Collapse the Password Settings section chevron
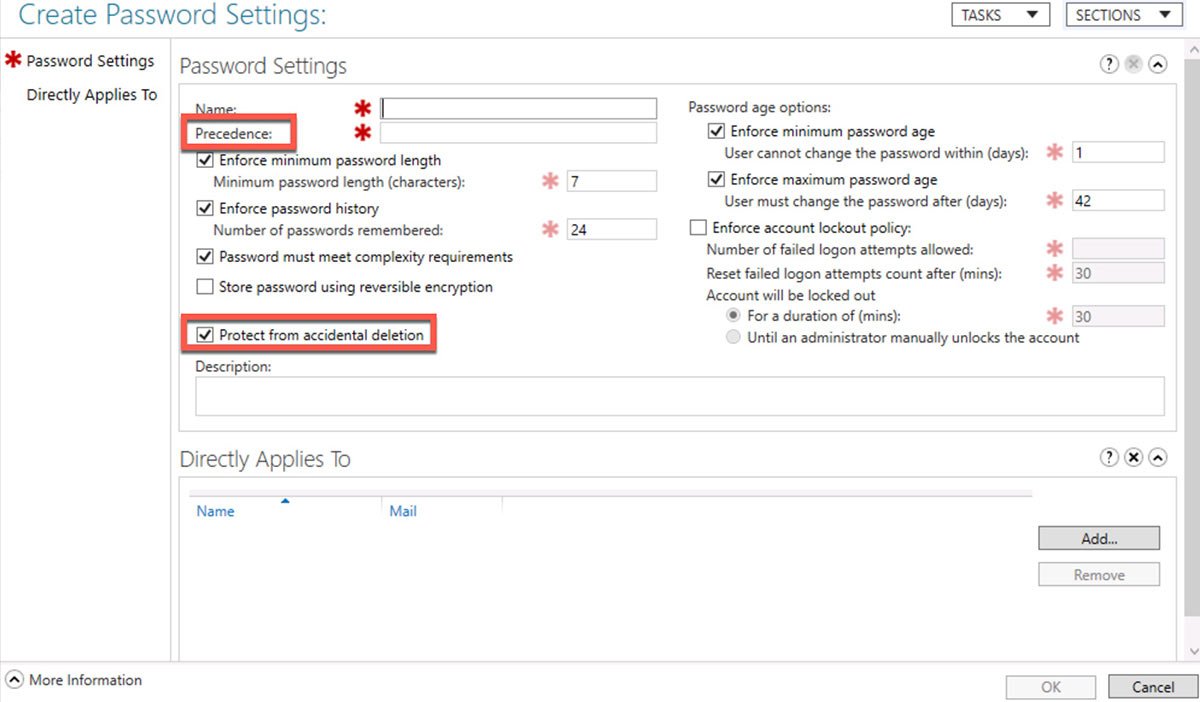Image resolution: width=1200 pixels, height=702 pixels. click(1157, 63)
